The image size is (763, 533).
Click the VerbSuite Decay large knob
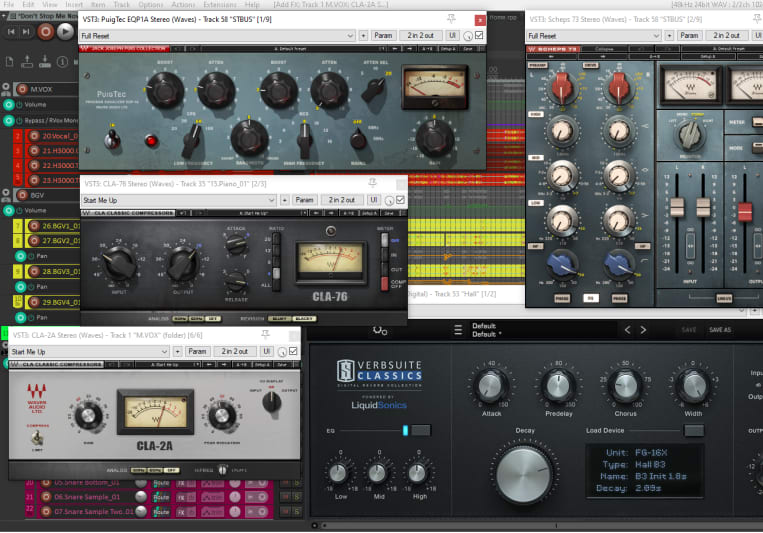[x=524, y=474]
